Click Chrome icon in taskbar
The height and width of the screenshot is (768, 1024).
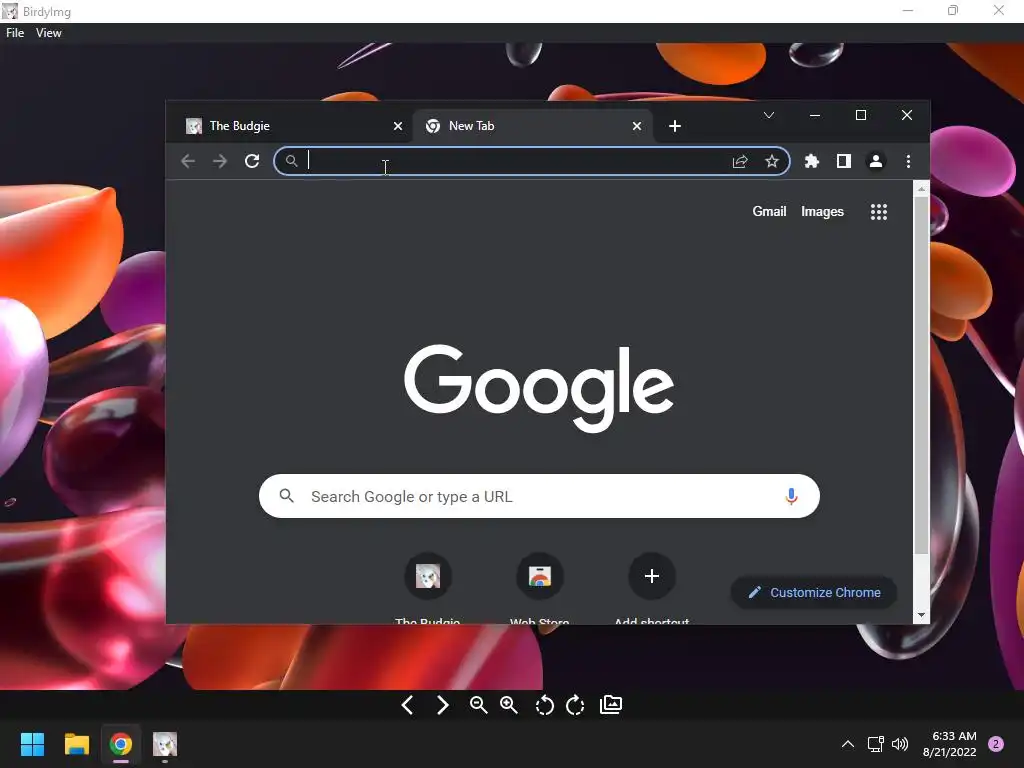[121, 744]
